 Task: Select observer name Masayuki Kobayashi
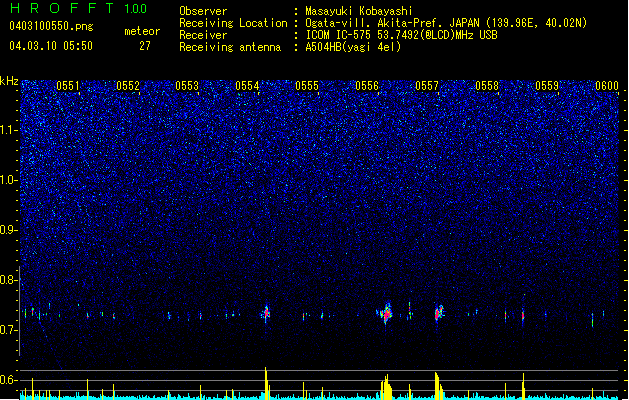(x=359, y=11)
